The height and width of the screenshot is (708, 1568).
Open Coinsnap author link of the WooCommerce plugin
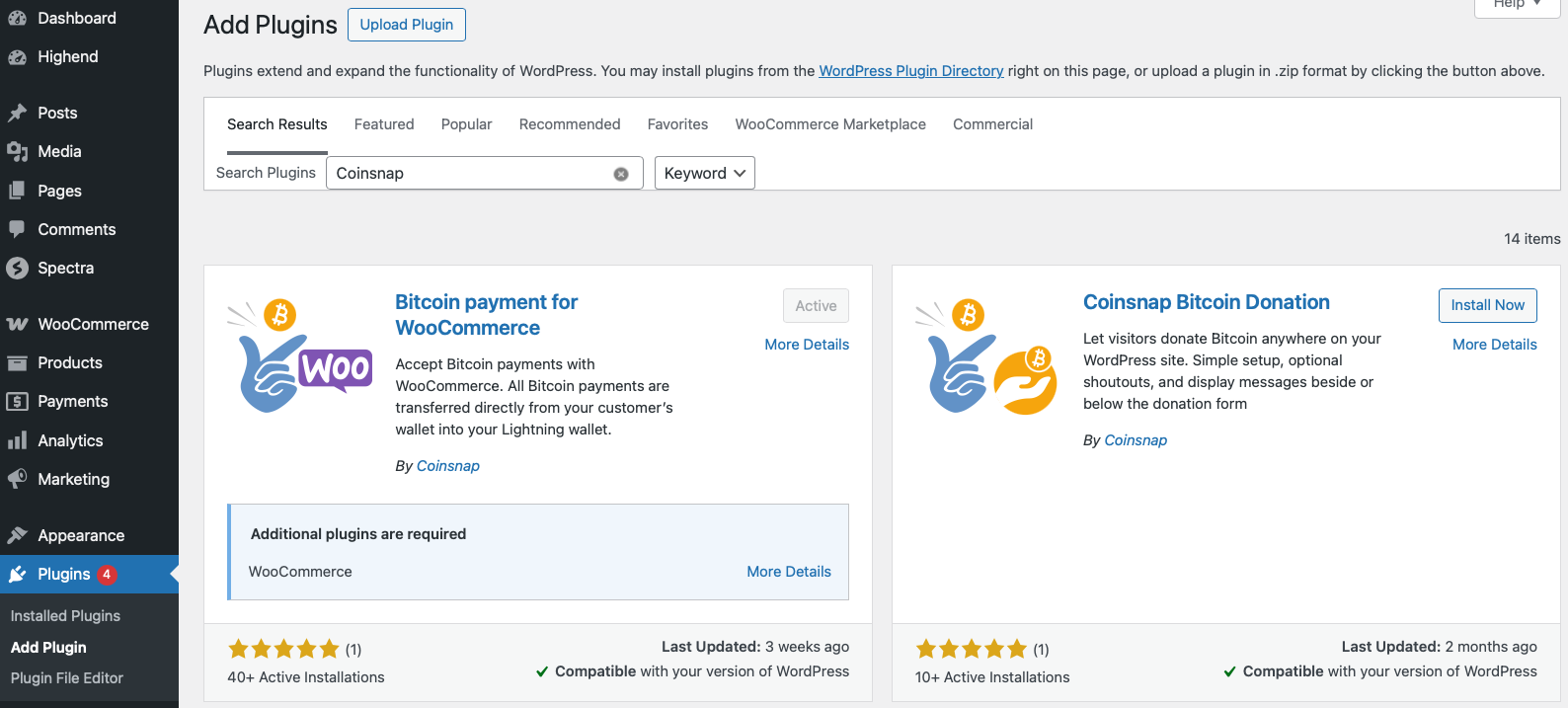448,466
